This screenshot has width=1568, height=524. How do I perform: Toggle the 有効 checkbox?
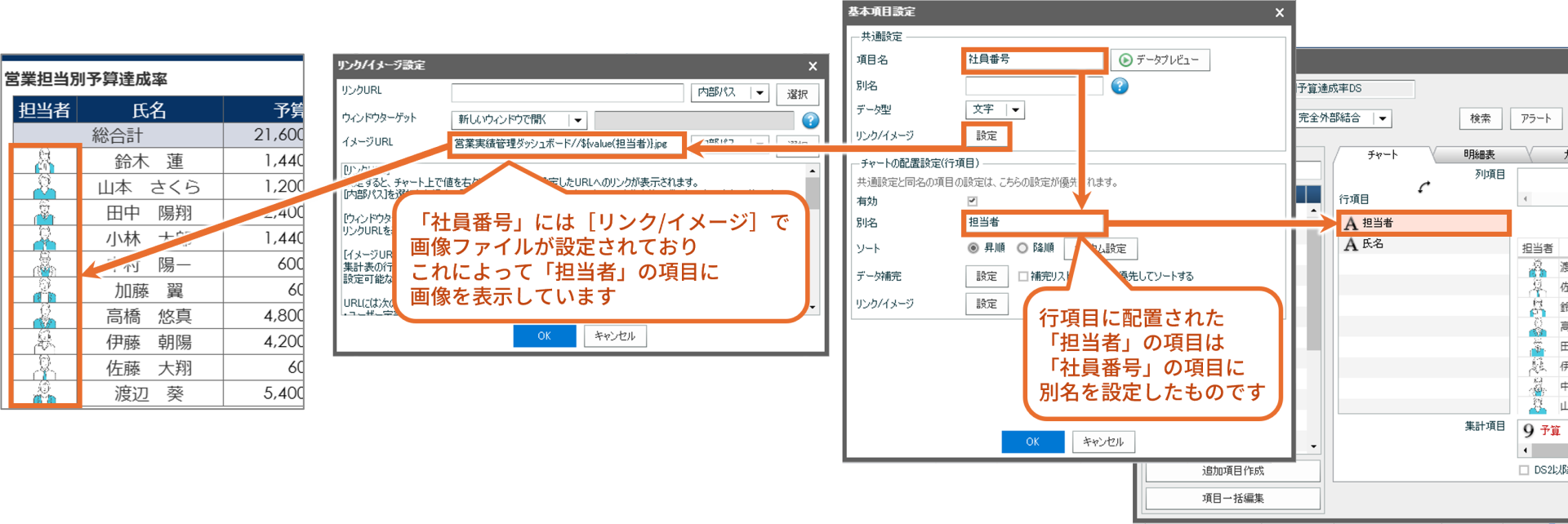tap(972, 201)
